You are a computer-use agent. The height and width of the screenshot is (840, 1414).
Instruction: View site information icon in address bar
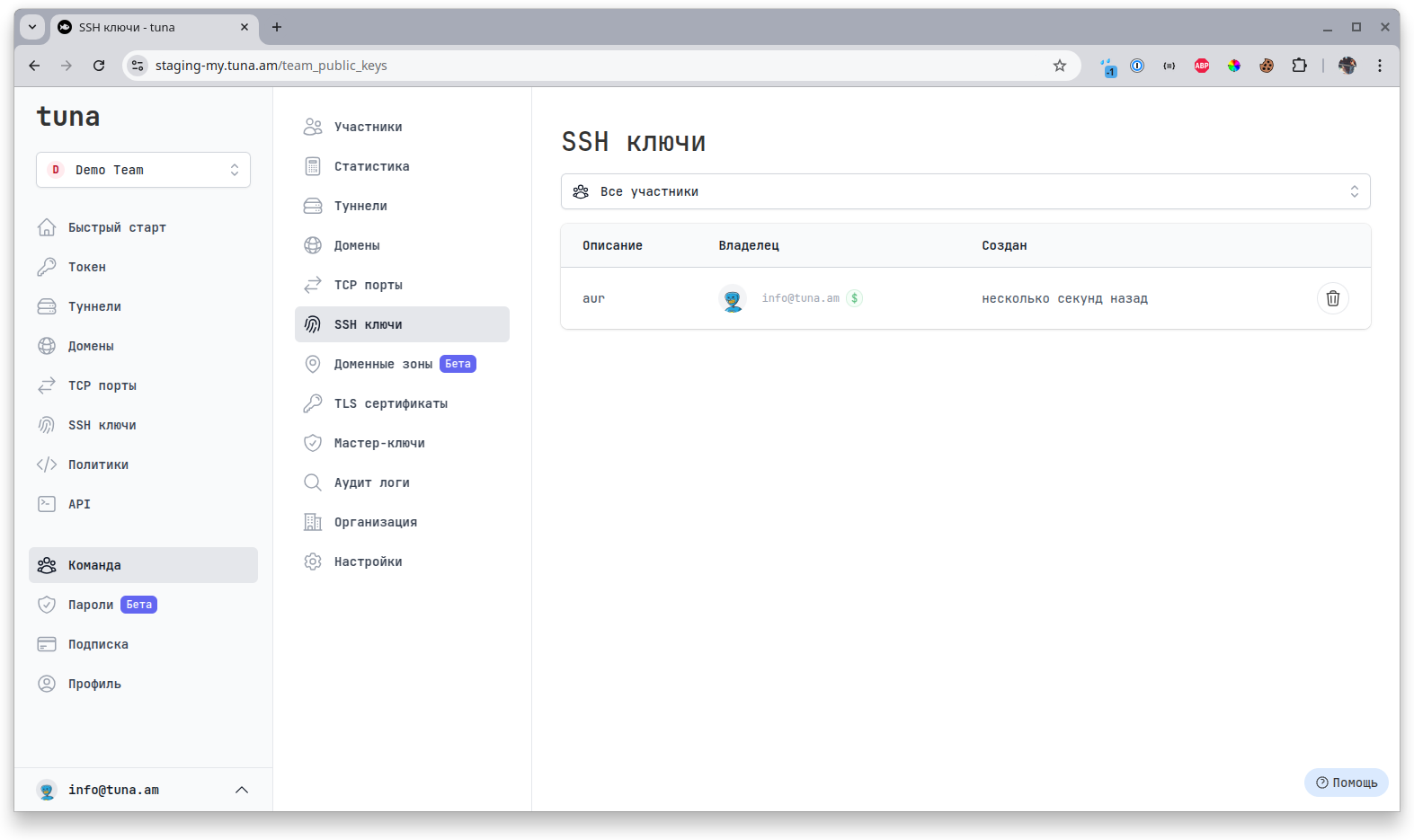tap(138, 66)
